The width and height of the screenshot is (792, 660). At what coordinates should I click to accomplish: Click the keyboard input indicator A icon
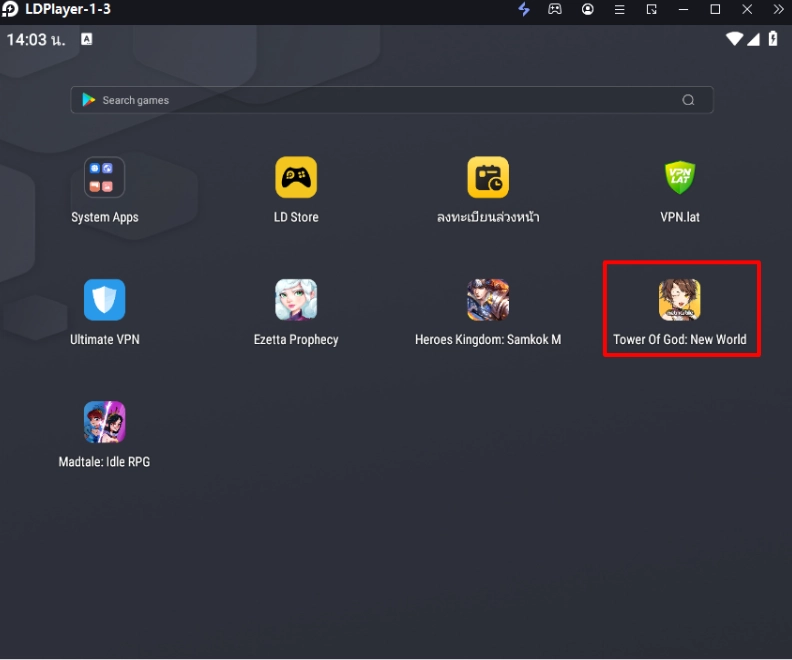coord(87,39)
